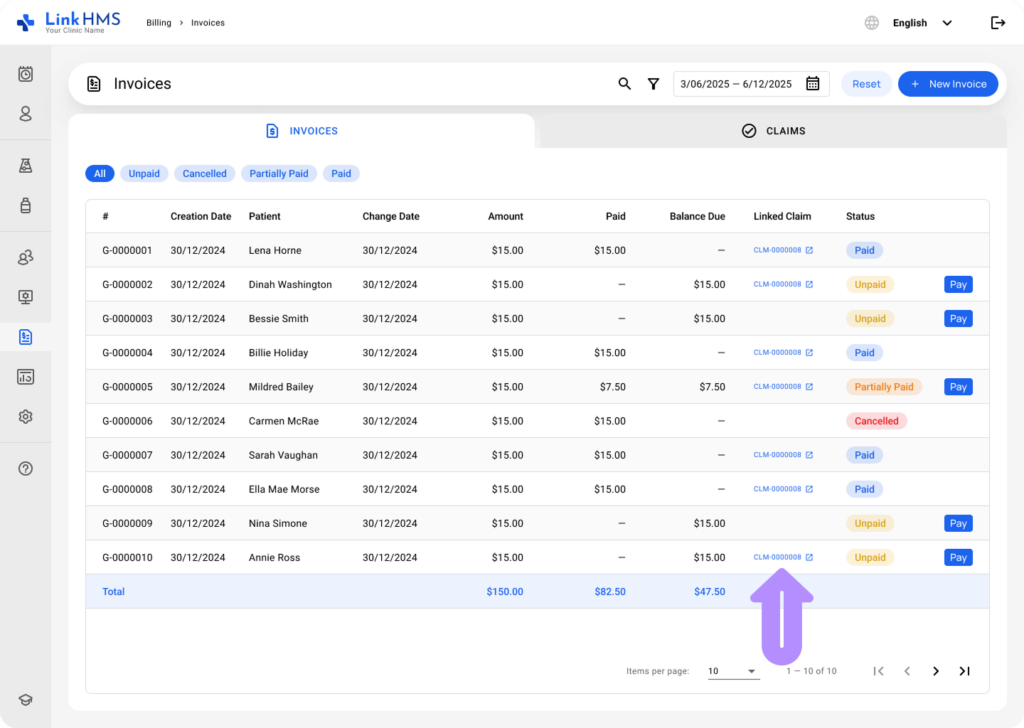Screen dimensions: 1024x728
Task: Click patient name Carmen McRae
Action: [x=283, y=421]
